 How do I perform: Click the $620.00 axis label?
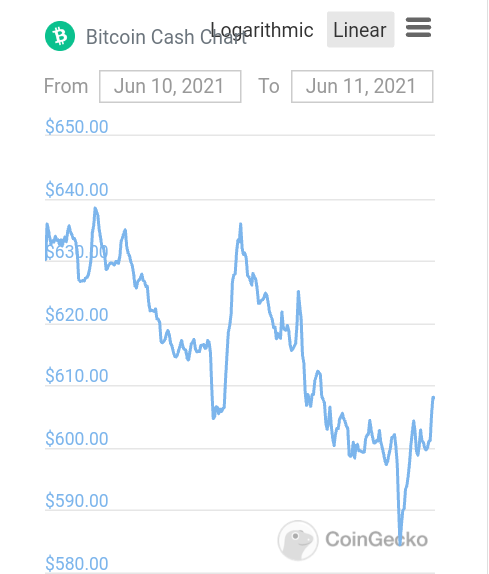click(x=77, y=315)
